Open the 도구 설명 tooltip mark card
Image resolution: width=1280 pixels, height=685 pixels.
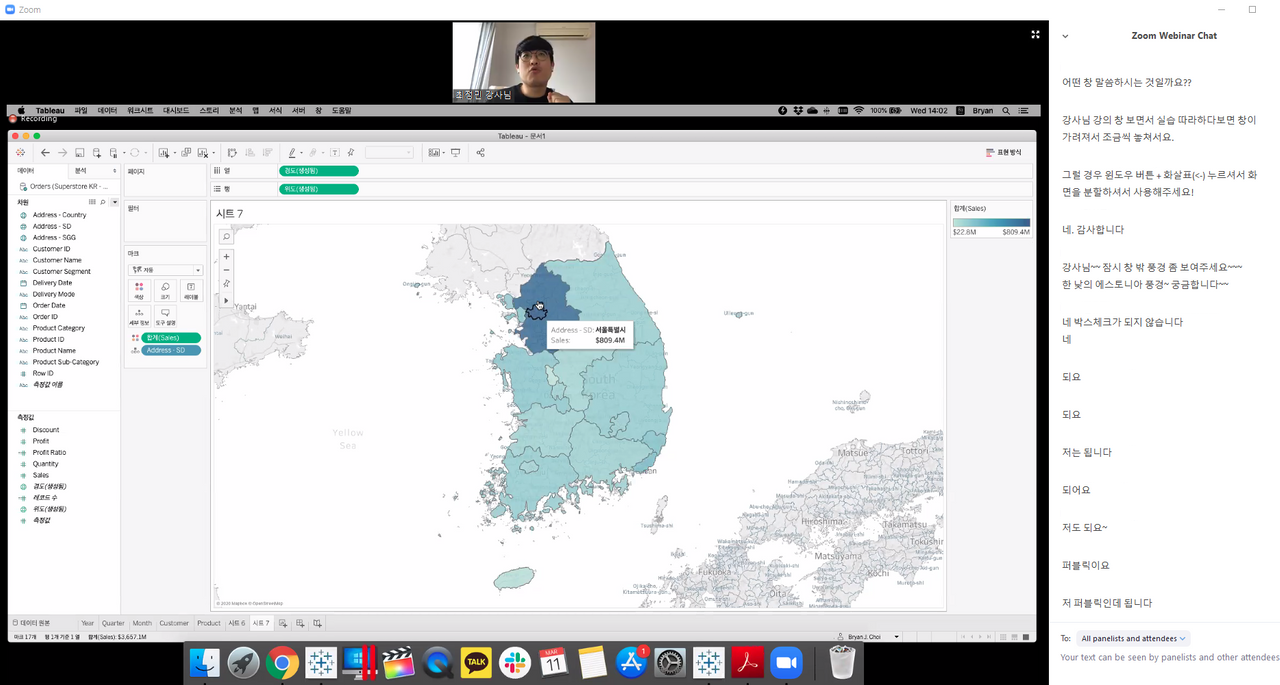165,317
